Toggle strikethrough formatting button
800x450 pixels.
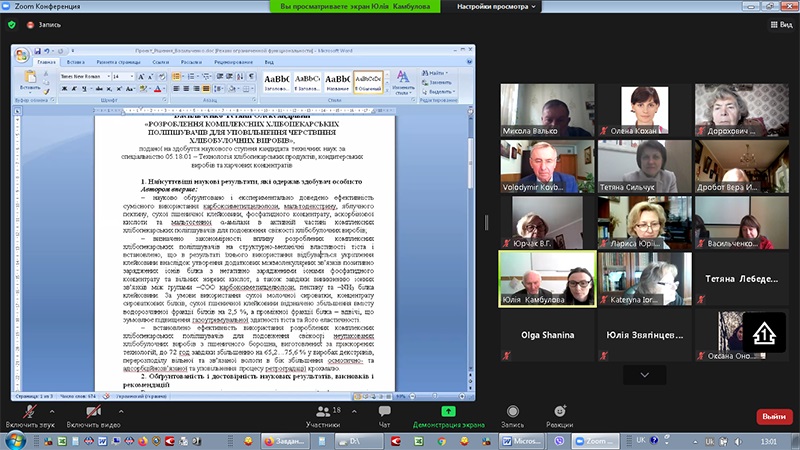coord(99,89)
